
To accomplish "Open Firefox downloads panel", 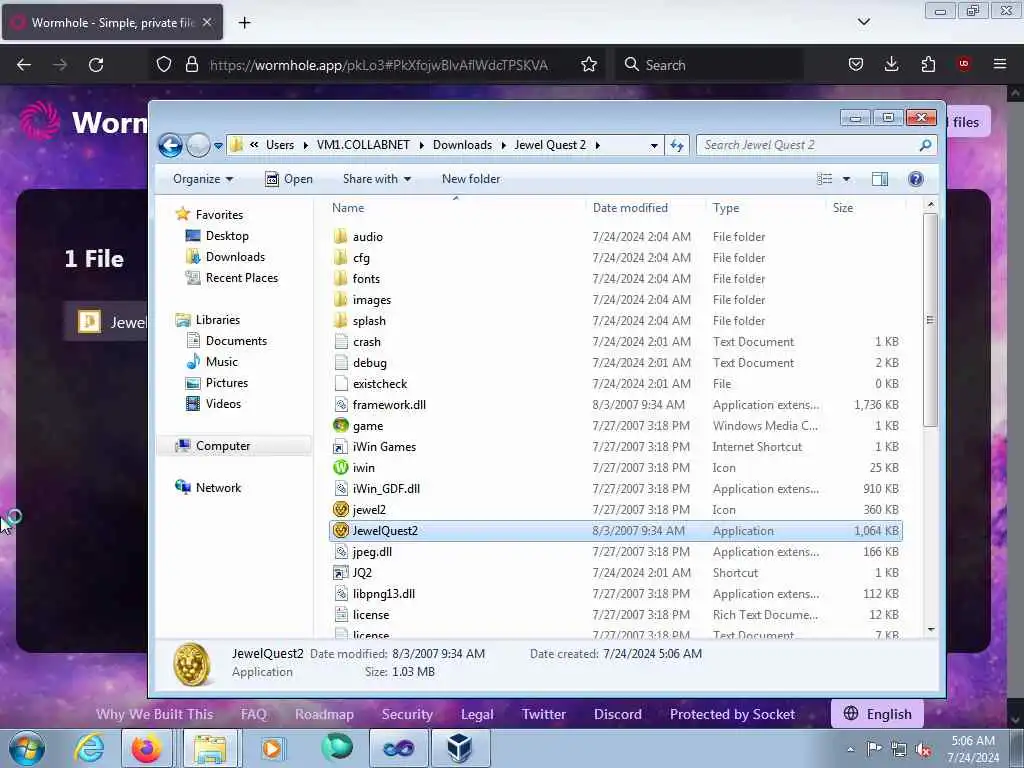I will pos(891,64).
